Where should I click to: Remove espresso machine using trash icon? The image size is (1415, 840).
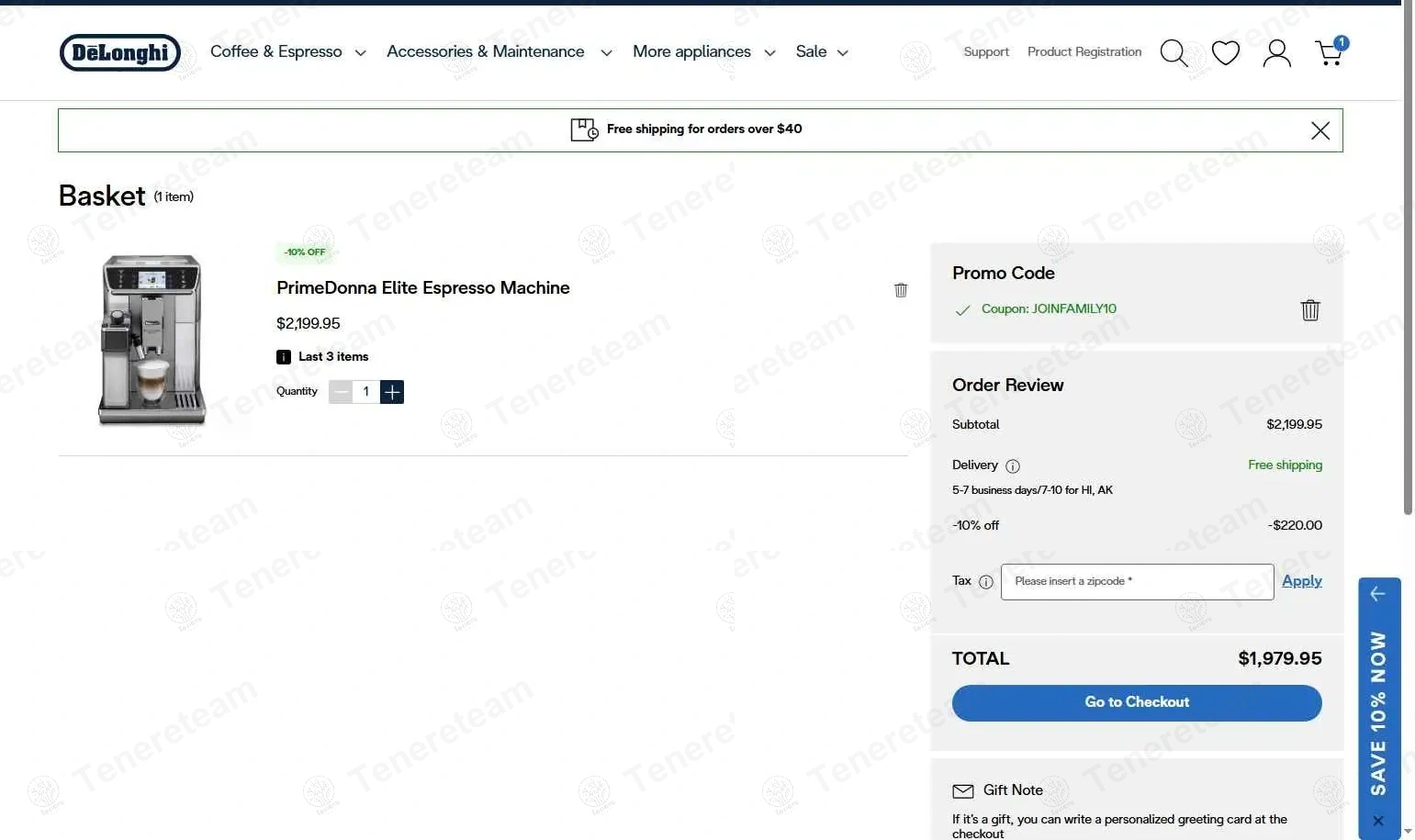[901, 290]
